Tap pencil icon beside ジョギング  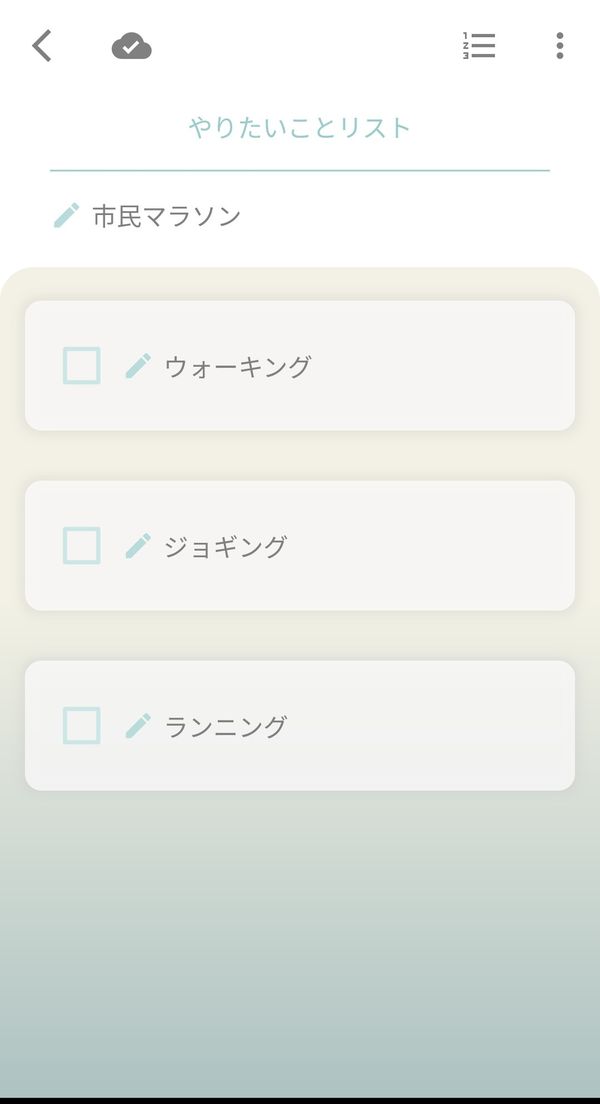point(138,546)
